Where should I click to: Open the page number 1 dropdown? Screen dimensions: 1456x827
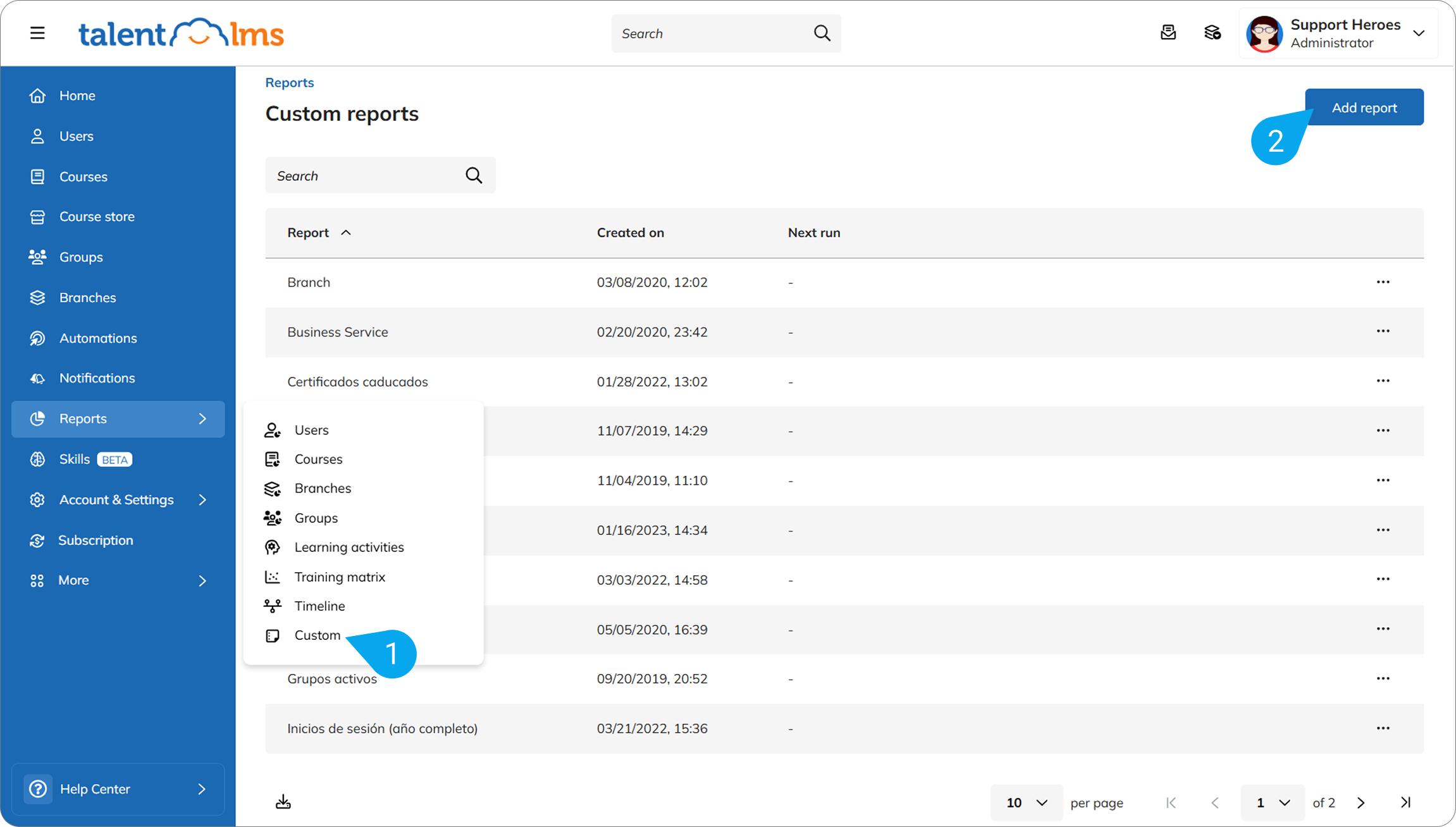pyautogui.click(x=1273, y=802)
